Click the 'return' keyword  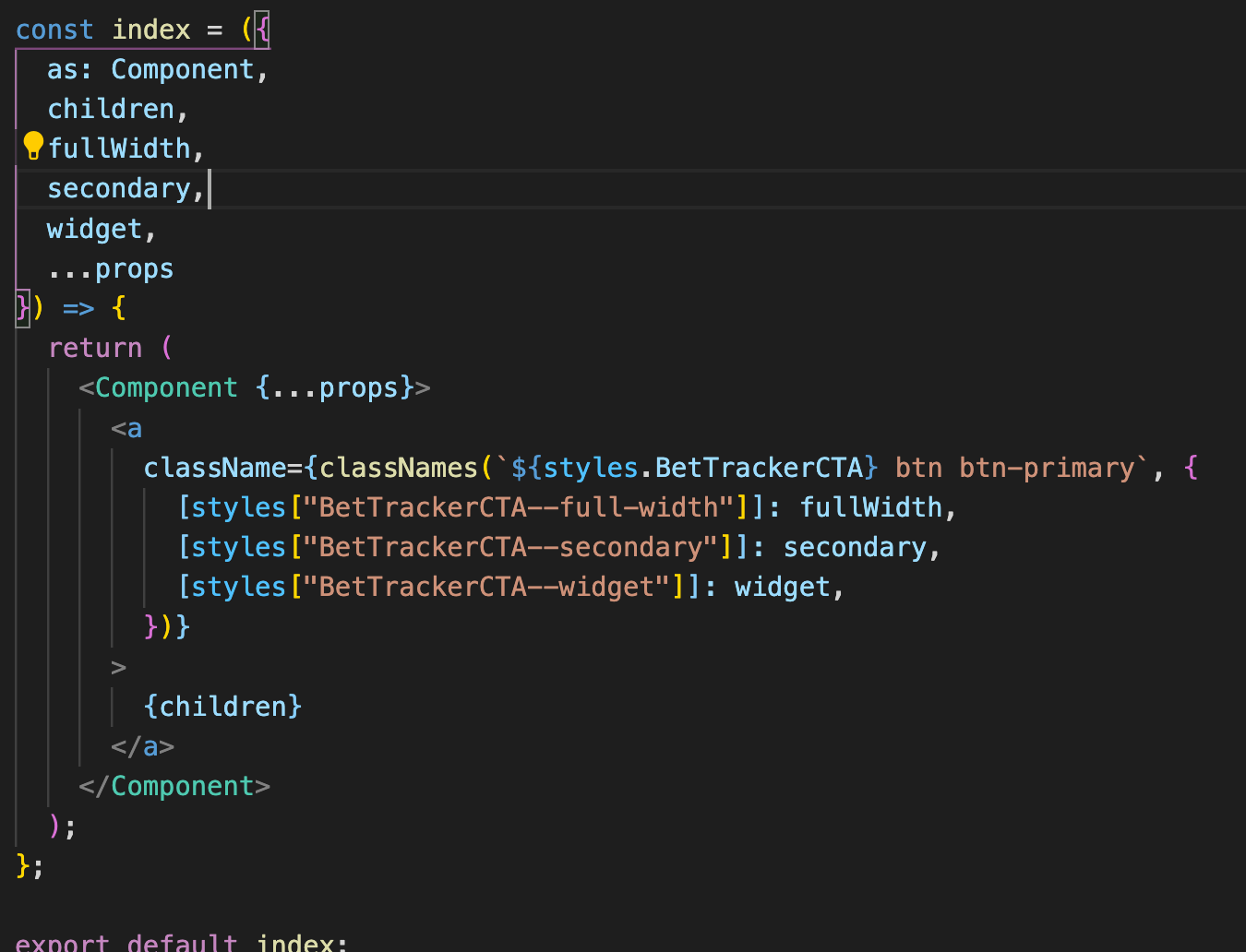click(x=95, y=348)
